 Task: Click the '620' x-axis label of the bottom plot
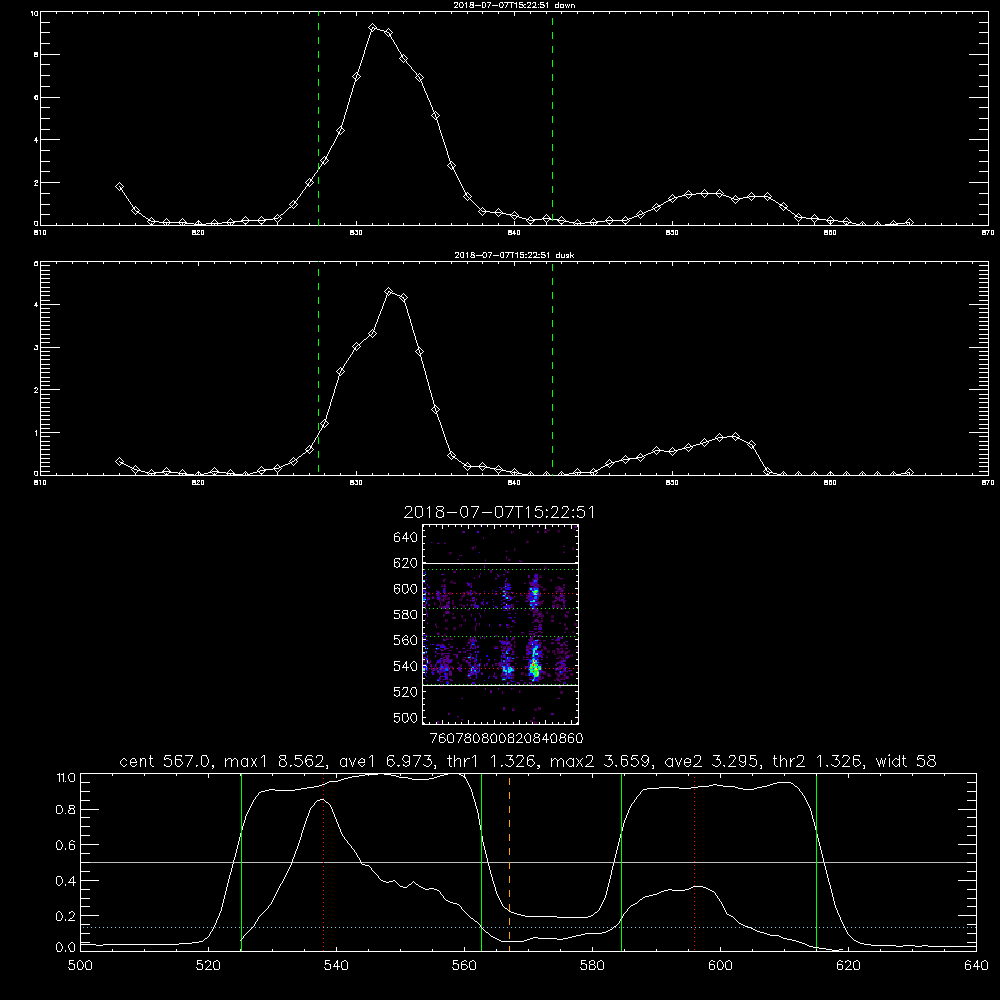(848, 966)
